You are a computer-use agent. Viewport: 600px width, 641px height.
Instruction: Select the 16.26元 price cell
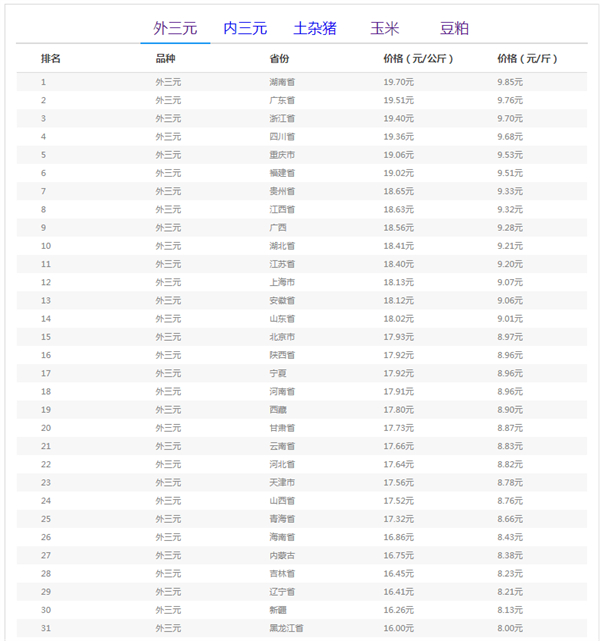pyautogui.click(x=399, y=610)
